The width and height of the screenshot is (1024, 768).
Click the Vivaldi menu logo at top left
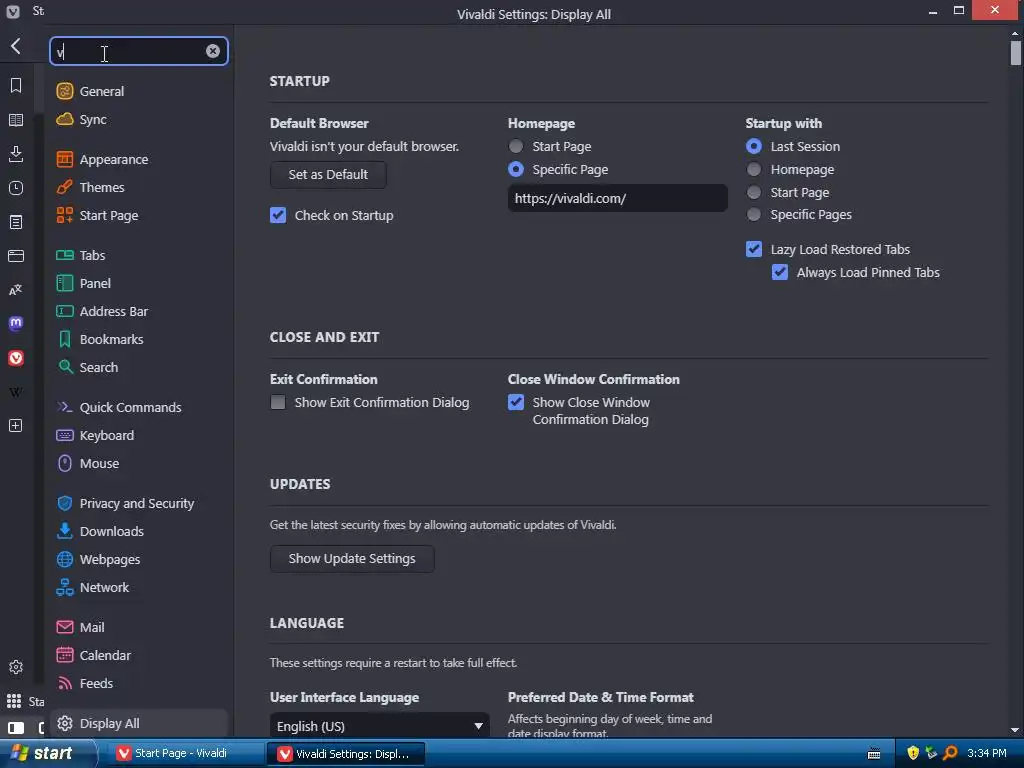[12, 11]
